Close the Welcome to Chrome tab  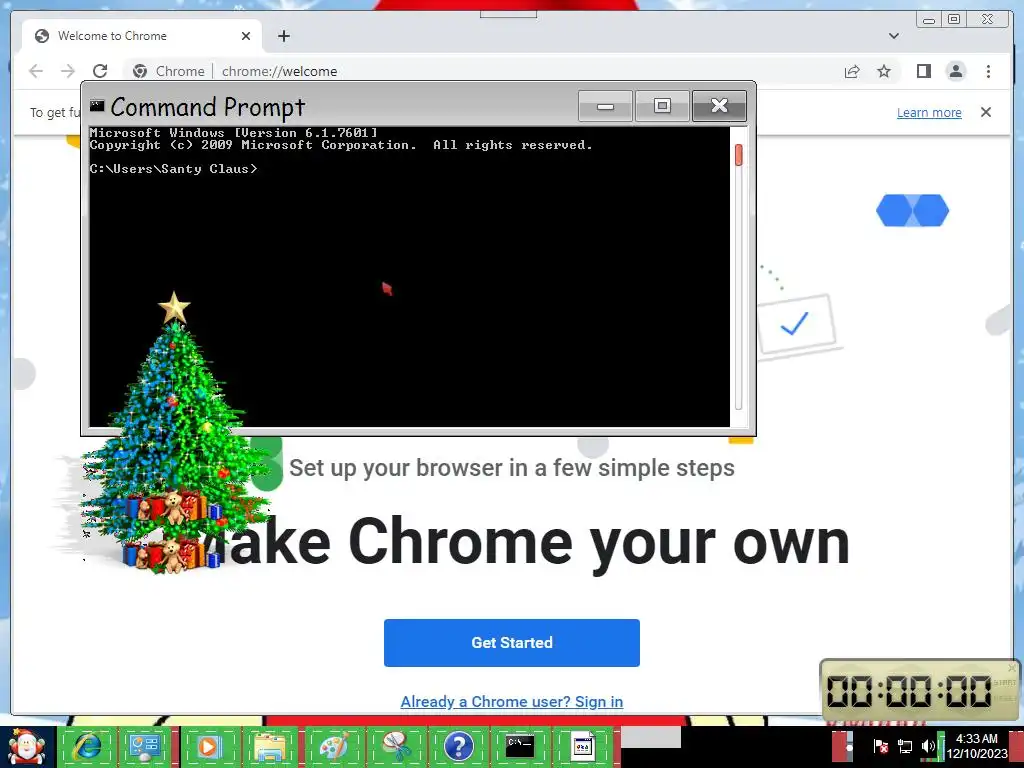coord(246,36)
